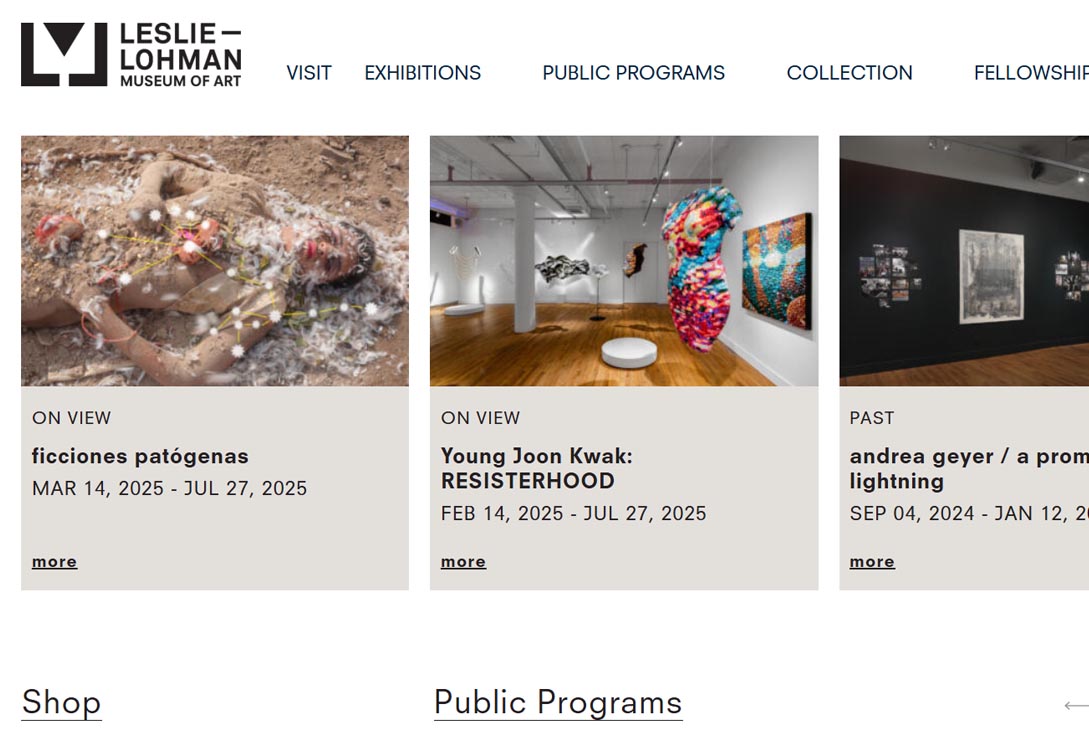
Task: Open the Public Programs heading link
Action: pos(558,702)
